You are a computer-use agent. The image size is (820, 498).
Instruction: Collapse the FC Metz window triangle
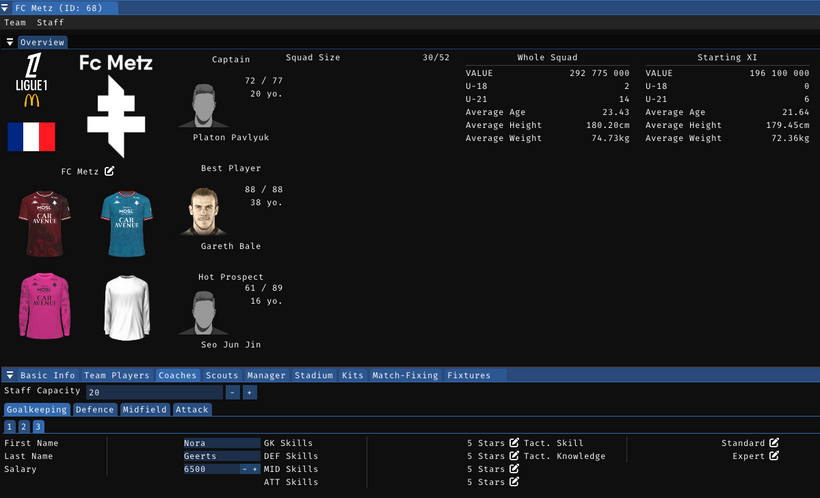[6, 7]
